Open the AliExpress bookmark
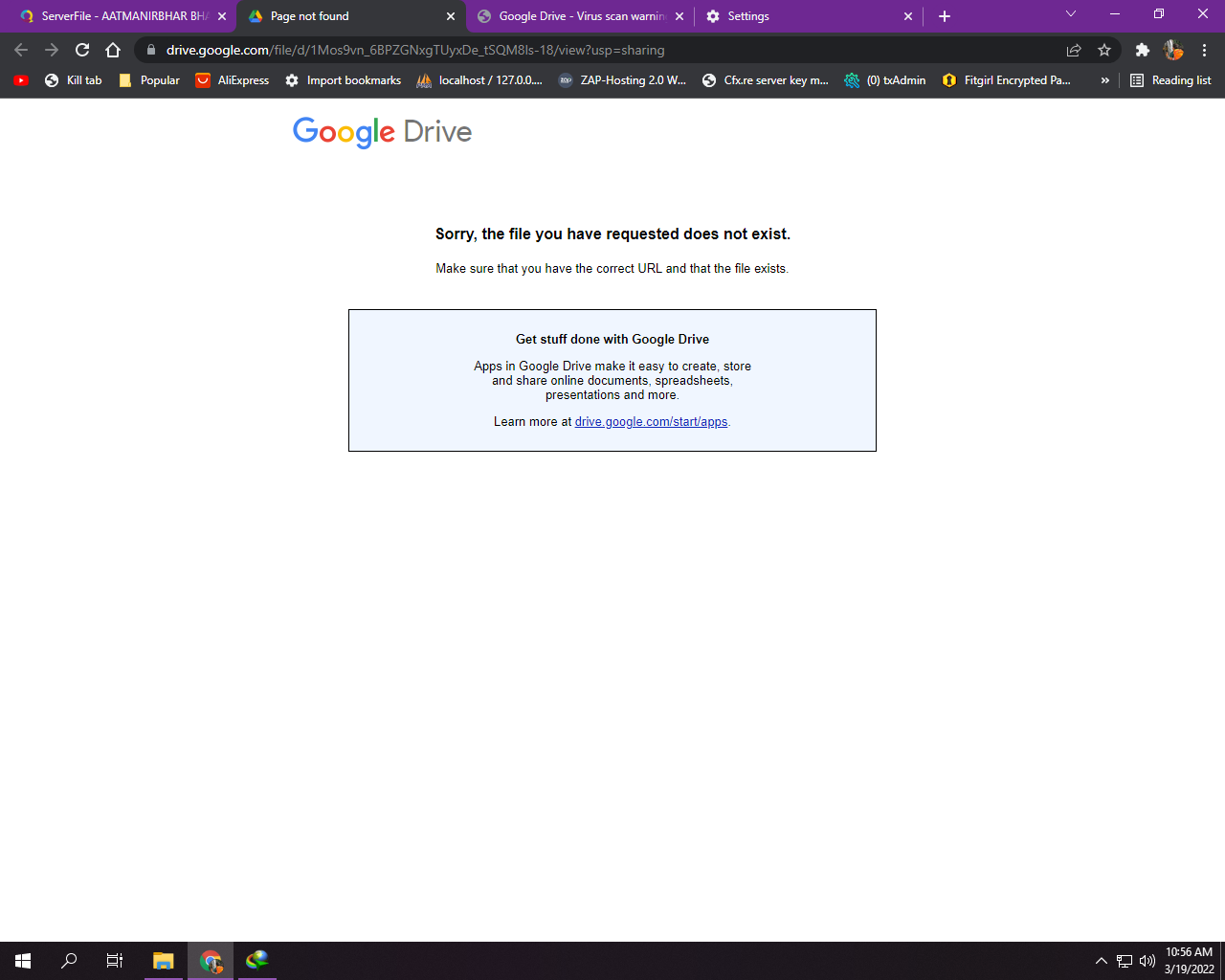This screenshot has width=1225, height=980. 233,80
